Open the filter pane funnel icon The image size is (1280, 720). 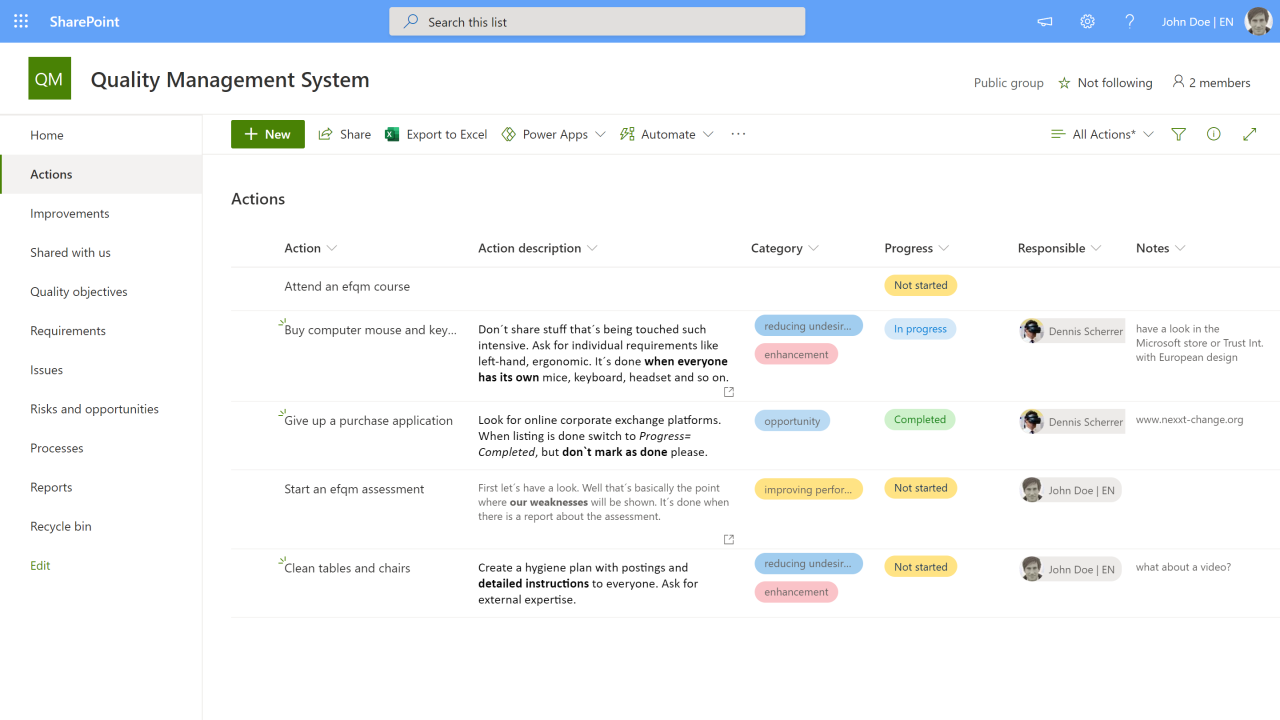pos(1178,134)
